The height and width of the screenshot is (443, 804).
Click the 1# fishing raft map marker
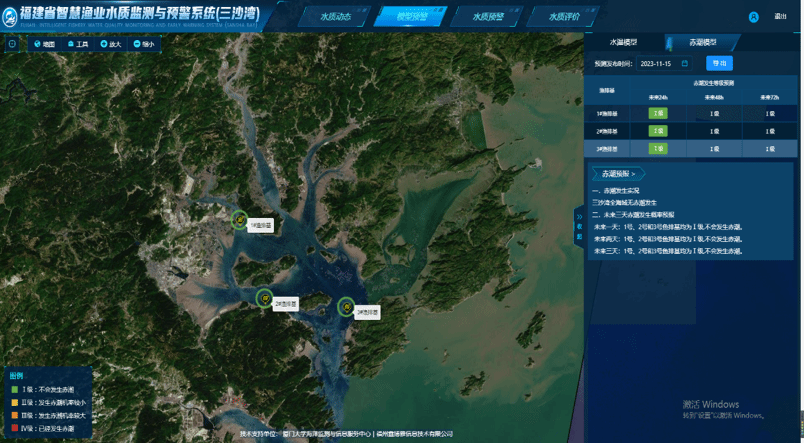pos(239,220)
